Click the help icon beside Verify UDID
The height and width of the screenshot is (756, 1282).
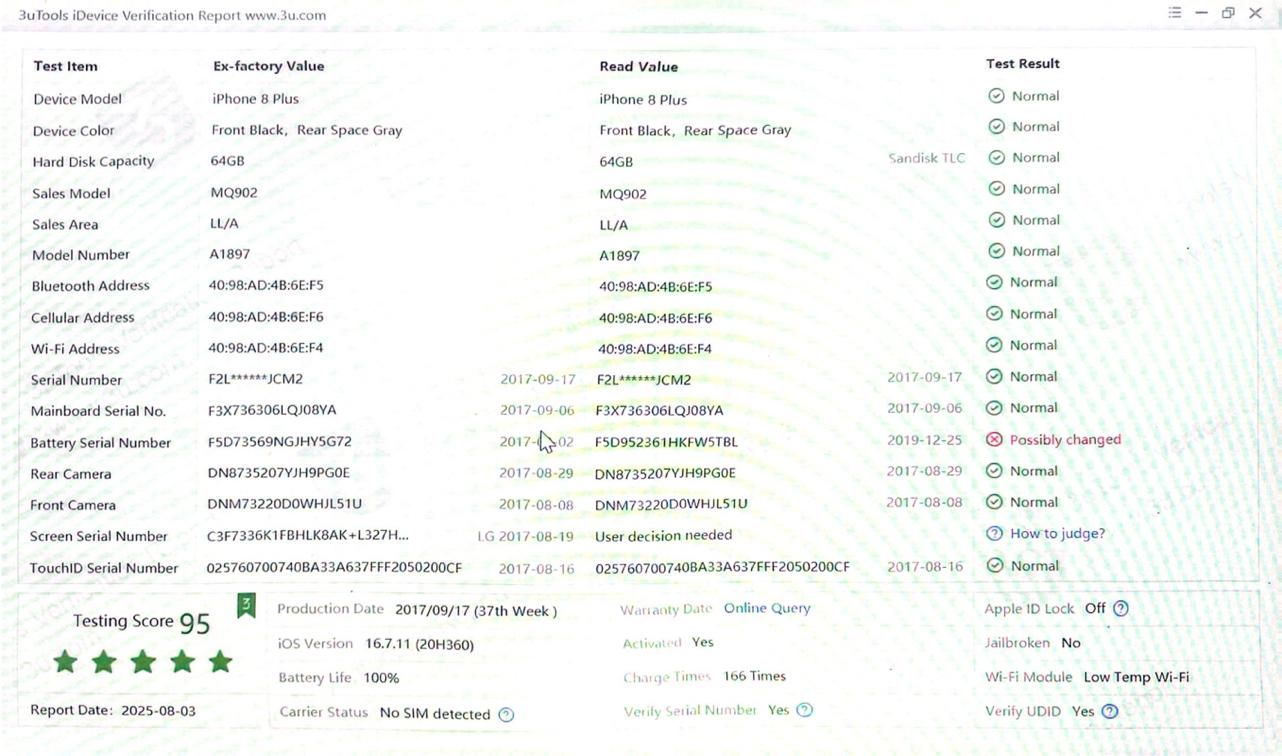[x=1110, y=711]
